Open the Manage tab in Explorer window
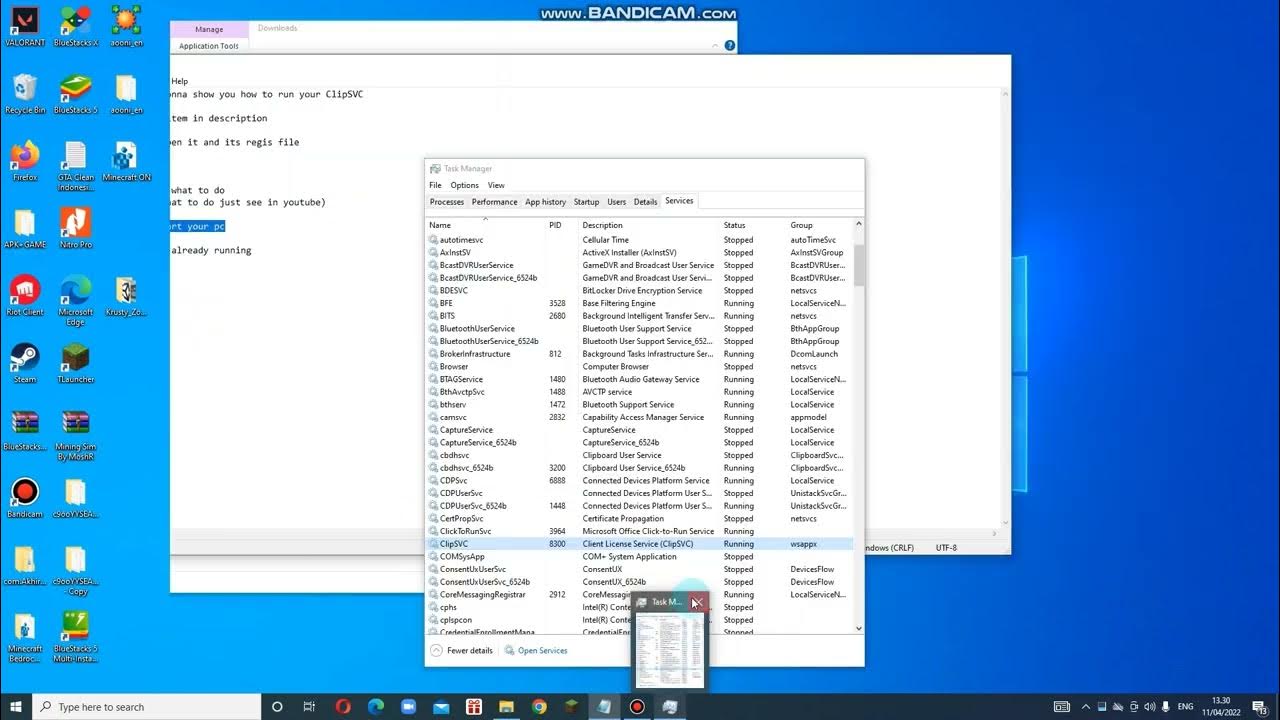 209,29
